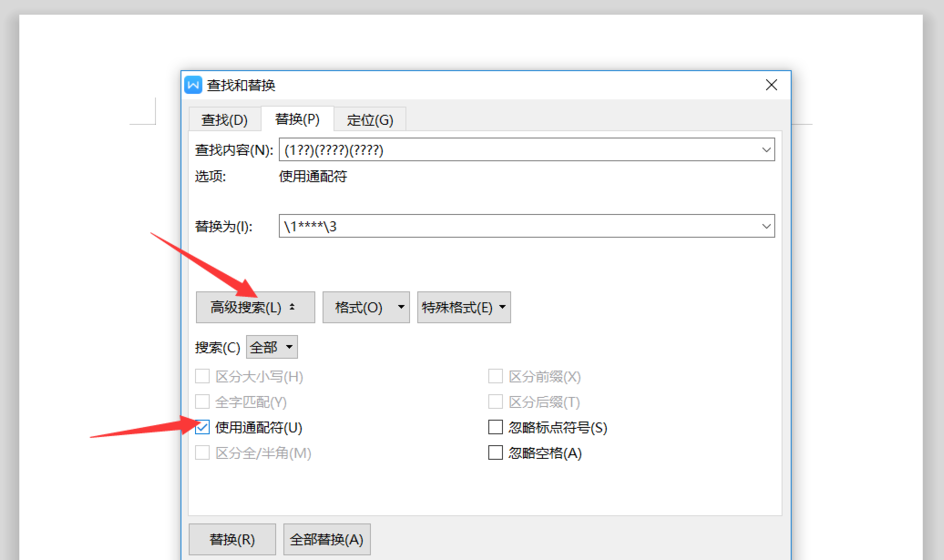Click the 使用通配符 text beside 选项
Screen dimensions: 944x560
[x=313, y=176]
